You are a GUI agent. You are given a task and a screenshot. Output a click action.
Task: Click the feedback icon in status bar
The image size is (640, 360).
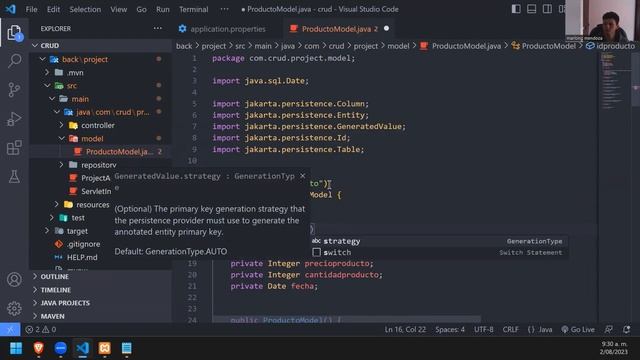(609, 329)
